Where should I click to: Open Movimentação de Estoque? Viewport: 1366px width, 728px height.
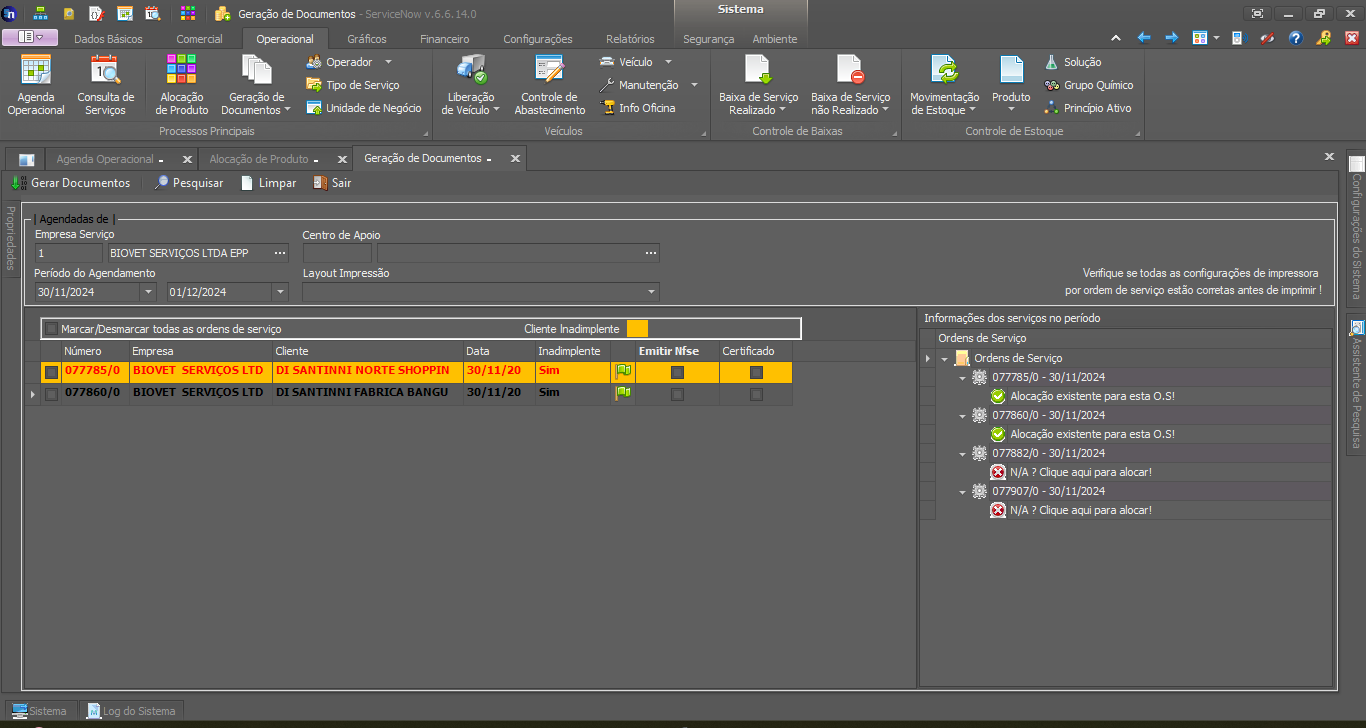[x=945, y=85]
